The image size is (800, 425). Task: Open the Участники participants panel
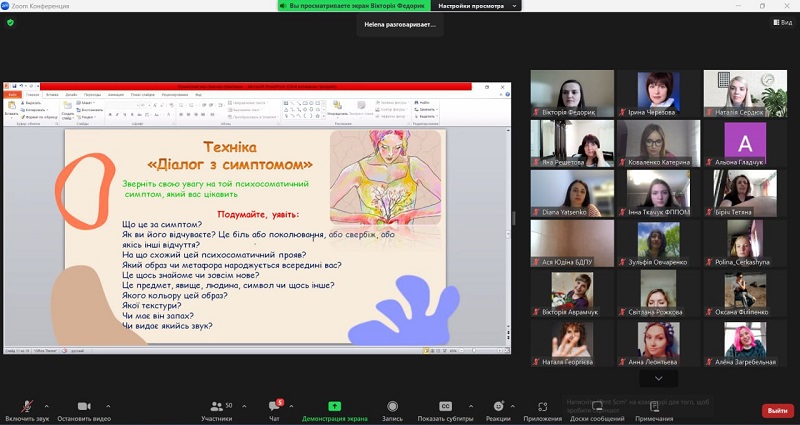(x=216, y=410)
